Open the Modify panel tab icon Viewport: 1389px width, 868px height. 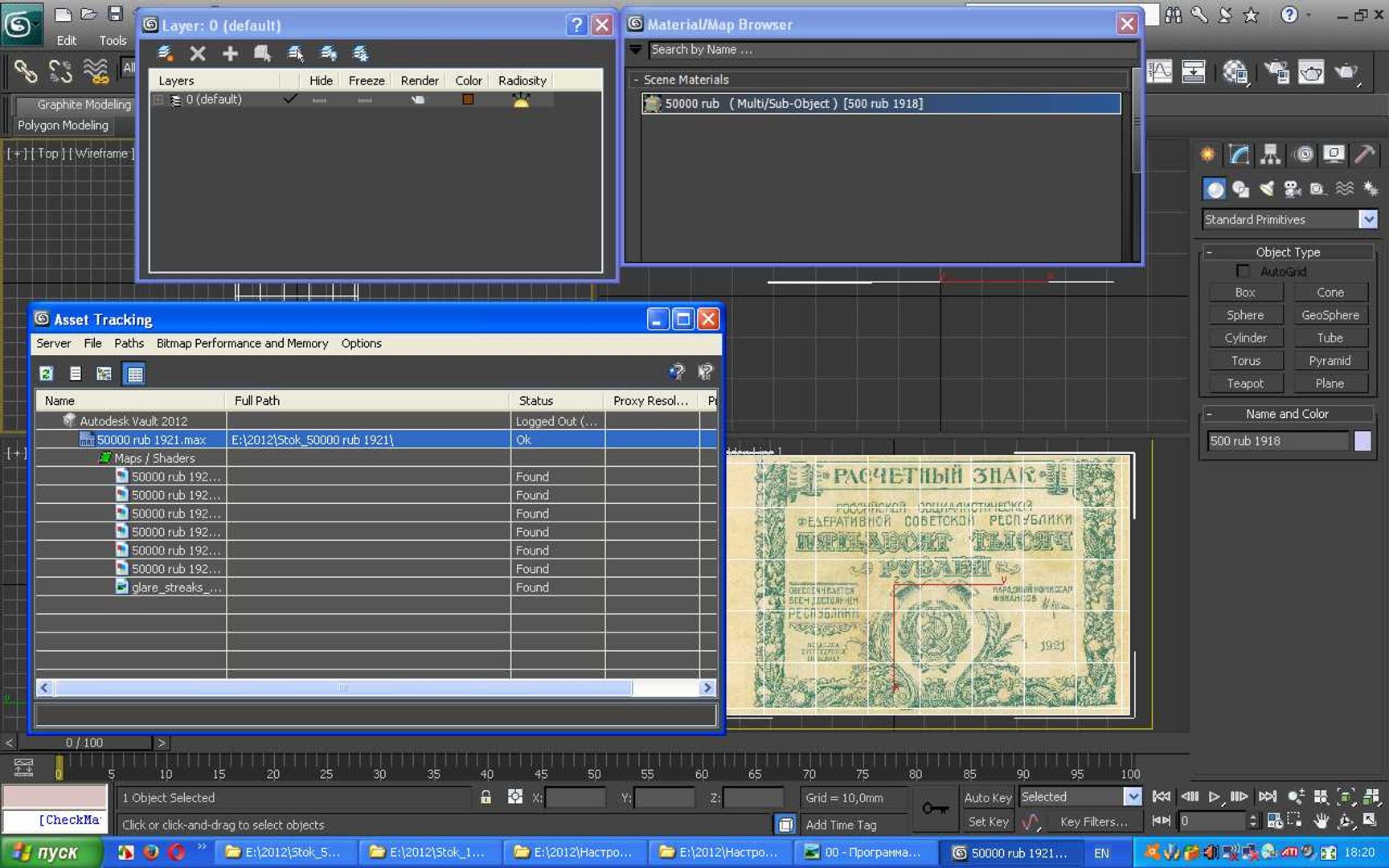pos(1239,154)
